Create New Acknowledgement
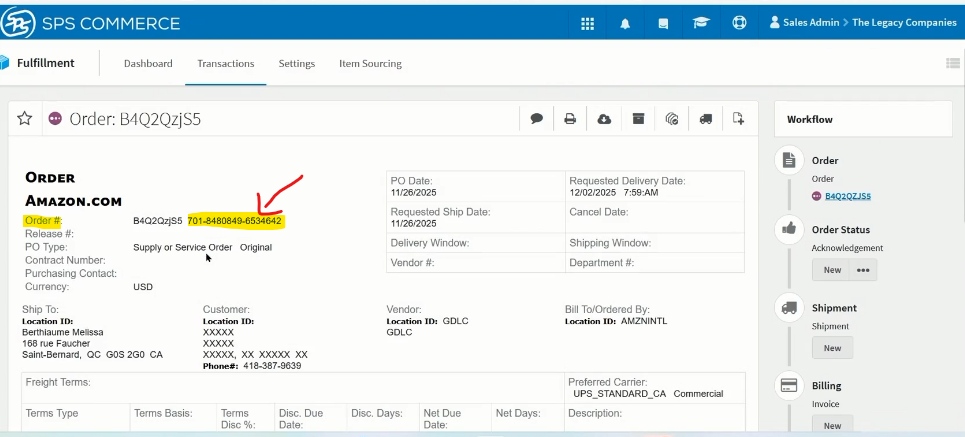Viewport: 965px width, 437px height. pyautogui.click(x=832, y=270)
